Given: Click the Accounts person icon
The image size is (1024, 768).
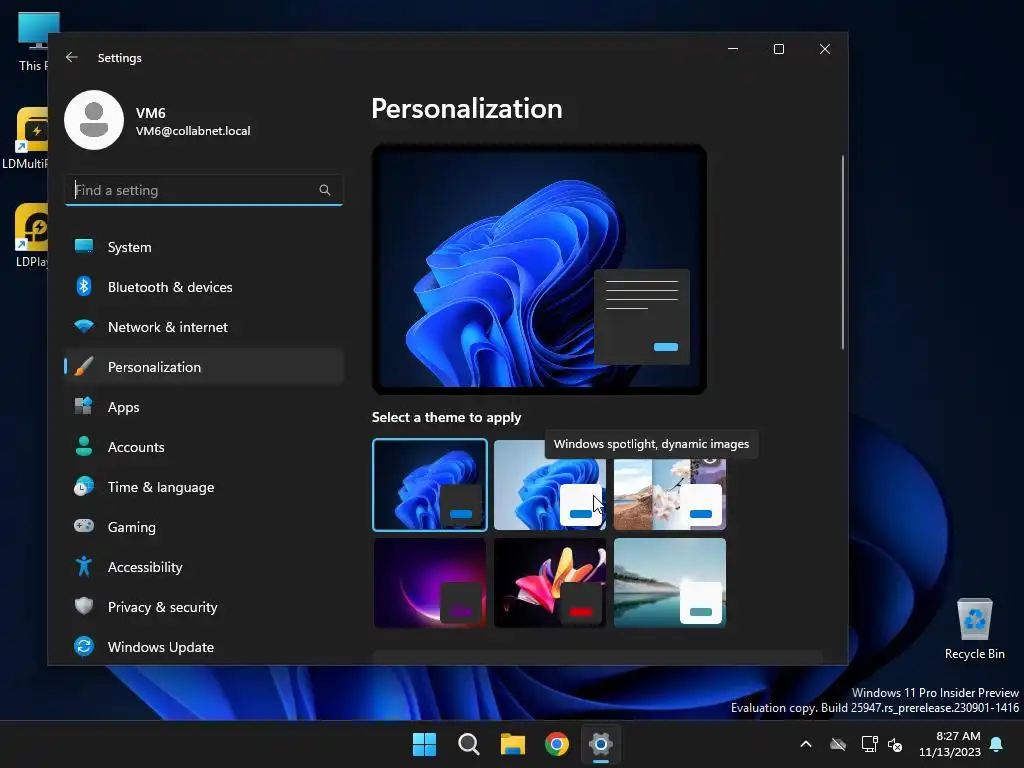Looking at the screenshot, I should (x=84, y=446).
